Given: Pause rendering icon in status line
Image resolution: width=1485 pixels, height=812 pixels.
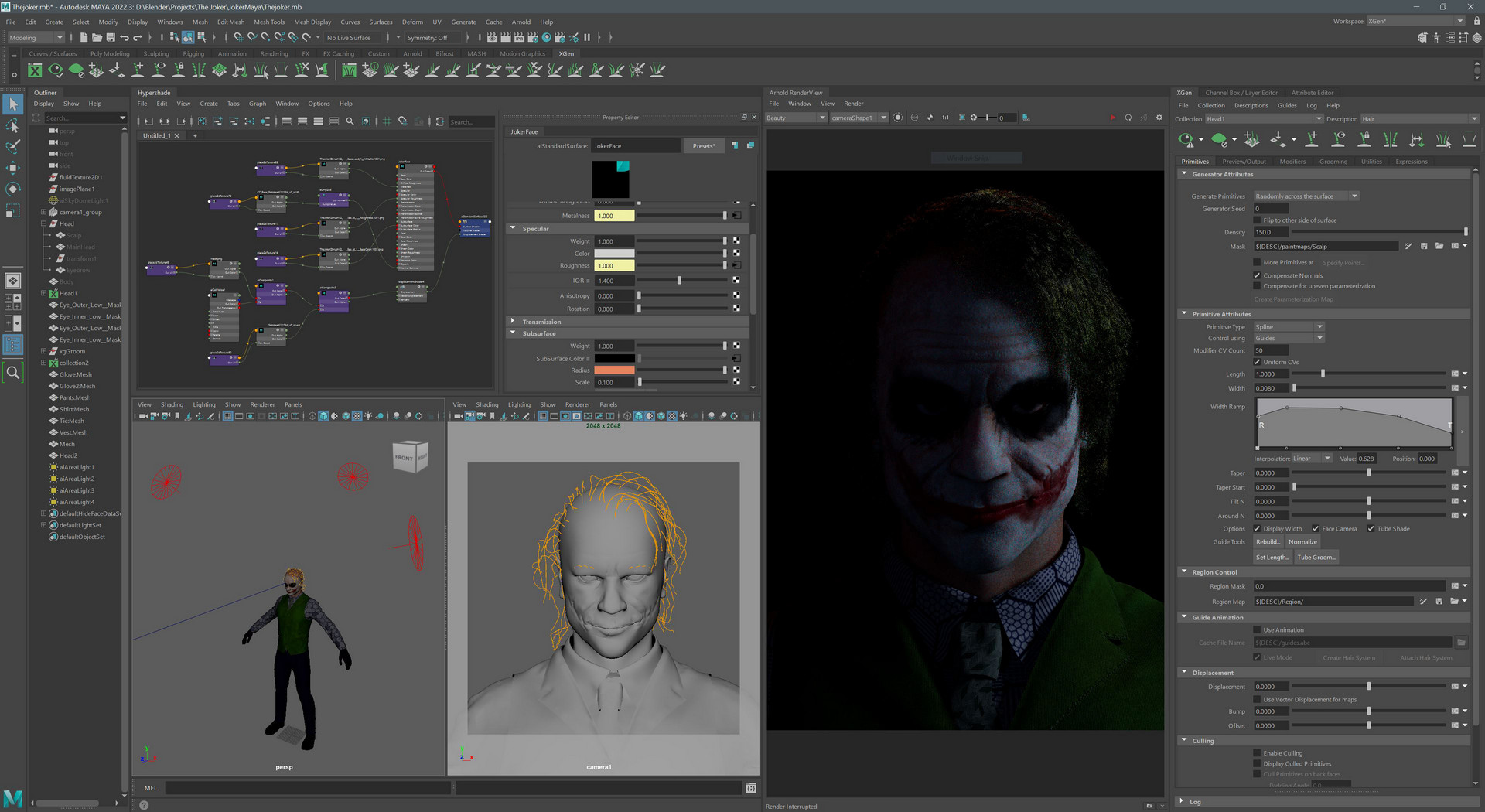Looking at the screenshot, I should coord(587,37).
